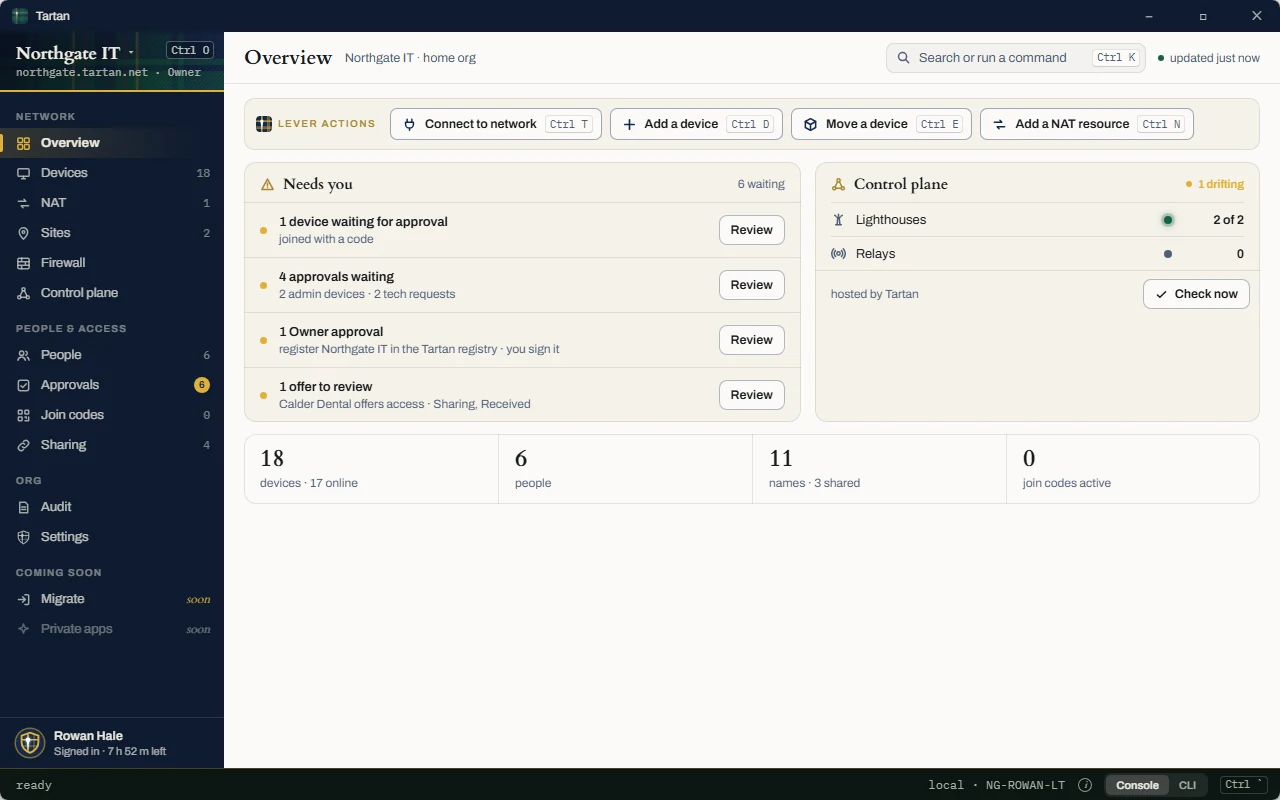Review the device waiting for approval

(752, 230)
